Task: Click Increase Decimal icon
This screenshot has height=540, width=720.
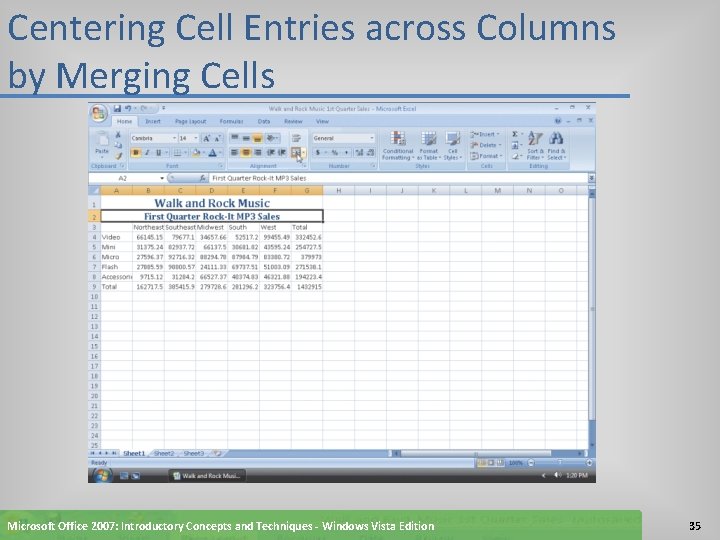Action: [x=359, y=152]
